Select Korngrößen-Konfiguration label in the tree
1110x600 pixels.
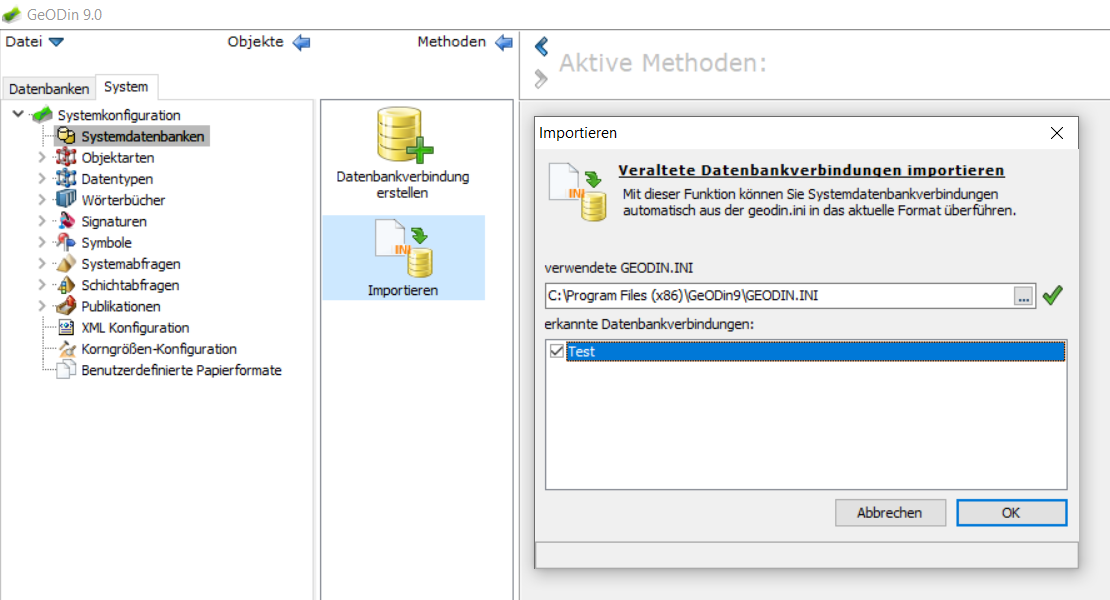pos(159,348)
